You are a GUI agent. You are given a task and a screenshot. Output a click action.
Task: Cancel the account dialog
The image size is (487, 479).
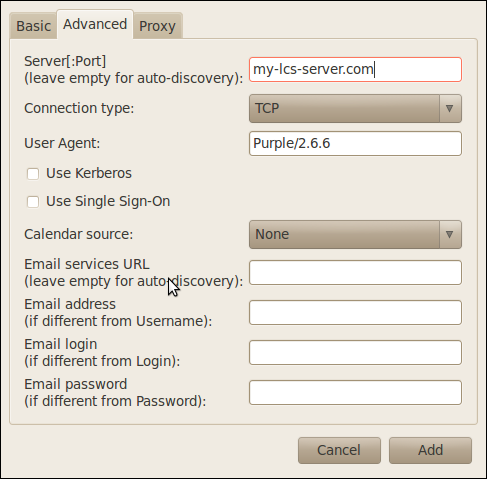[x=339, y=450]
